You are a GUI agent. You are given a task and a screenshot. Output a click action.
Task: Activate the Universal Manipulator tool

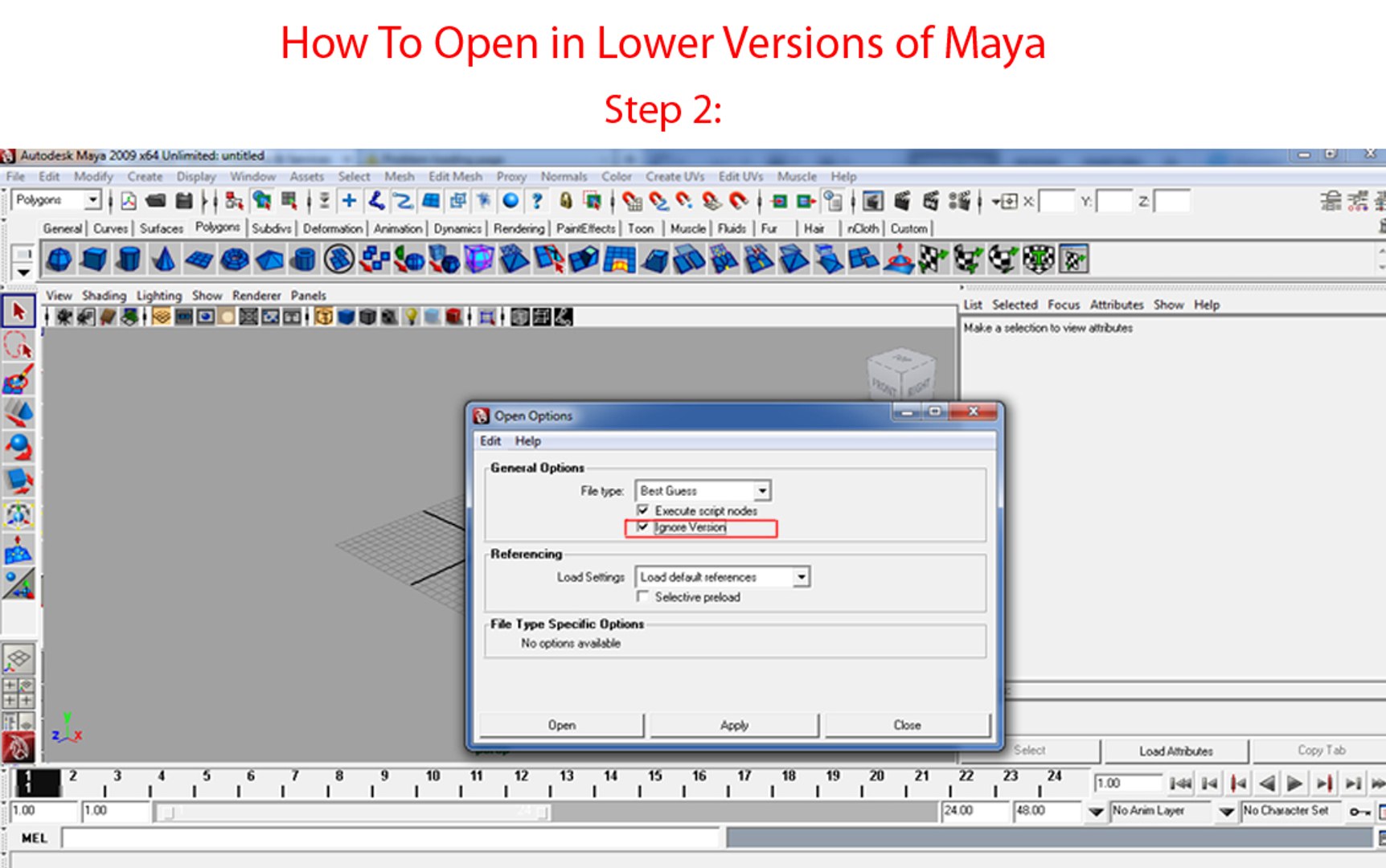[x=18, y=515]
